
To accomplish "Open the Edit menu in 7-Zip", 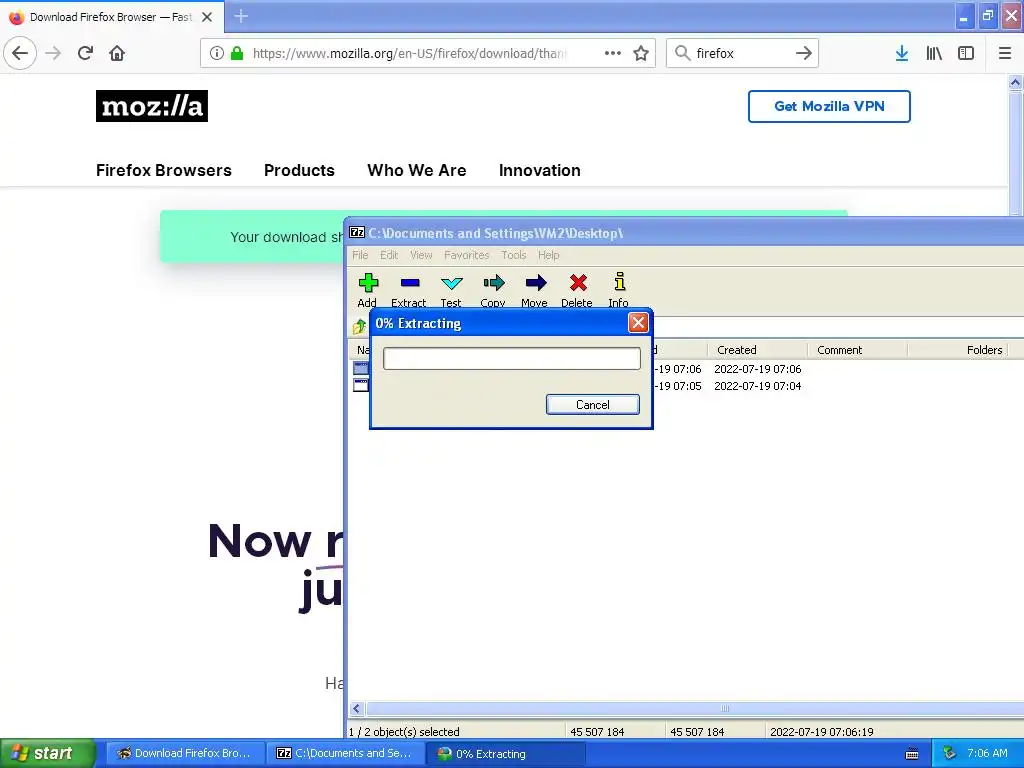I will point(389,255).
